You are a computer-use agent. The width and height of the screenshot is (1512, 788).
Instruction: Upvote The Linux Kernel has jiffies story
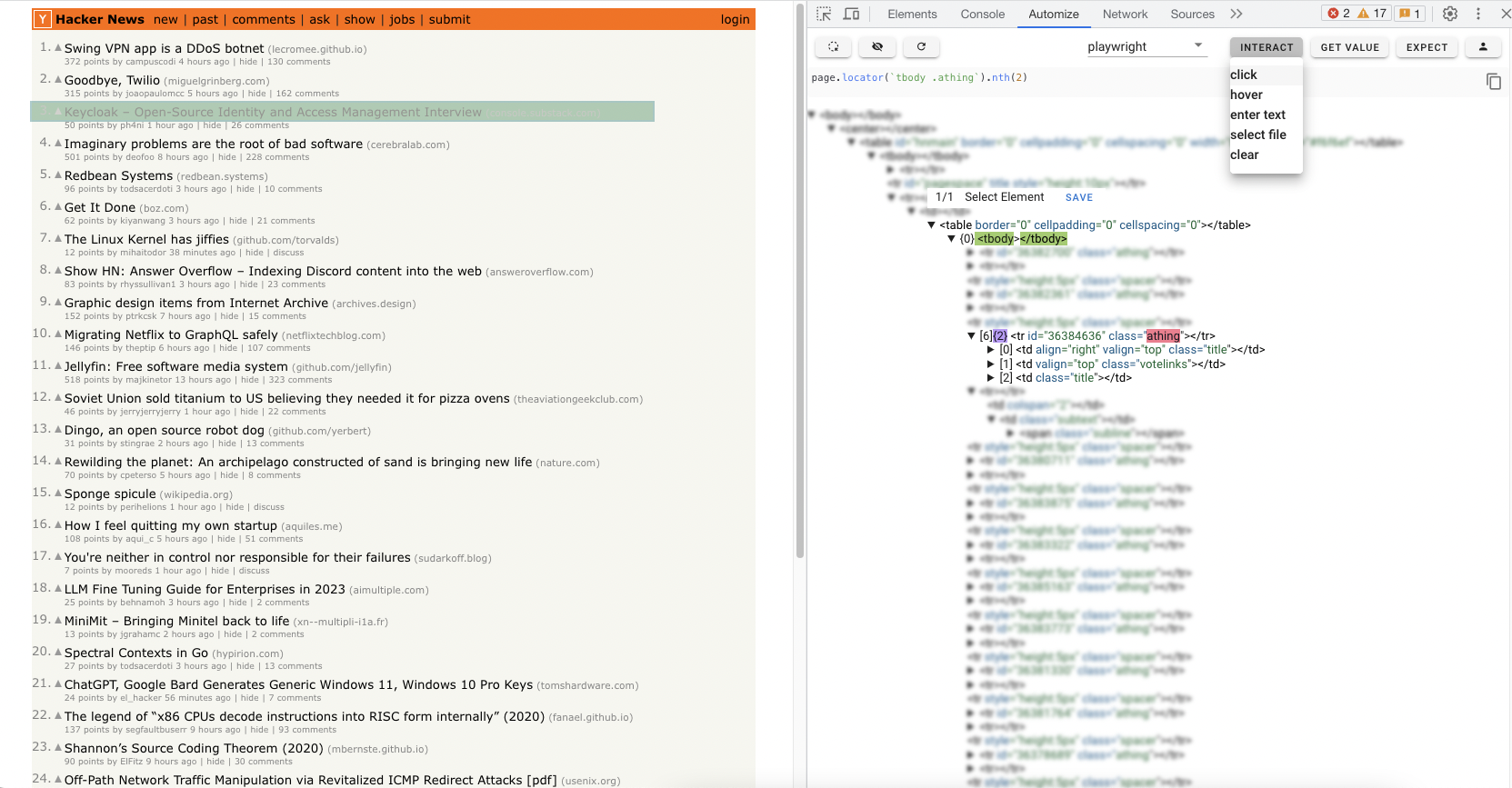(58, 238)
